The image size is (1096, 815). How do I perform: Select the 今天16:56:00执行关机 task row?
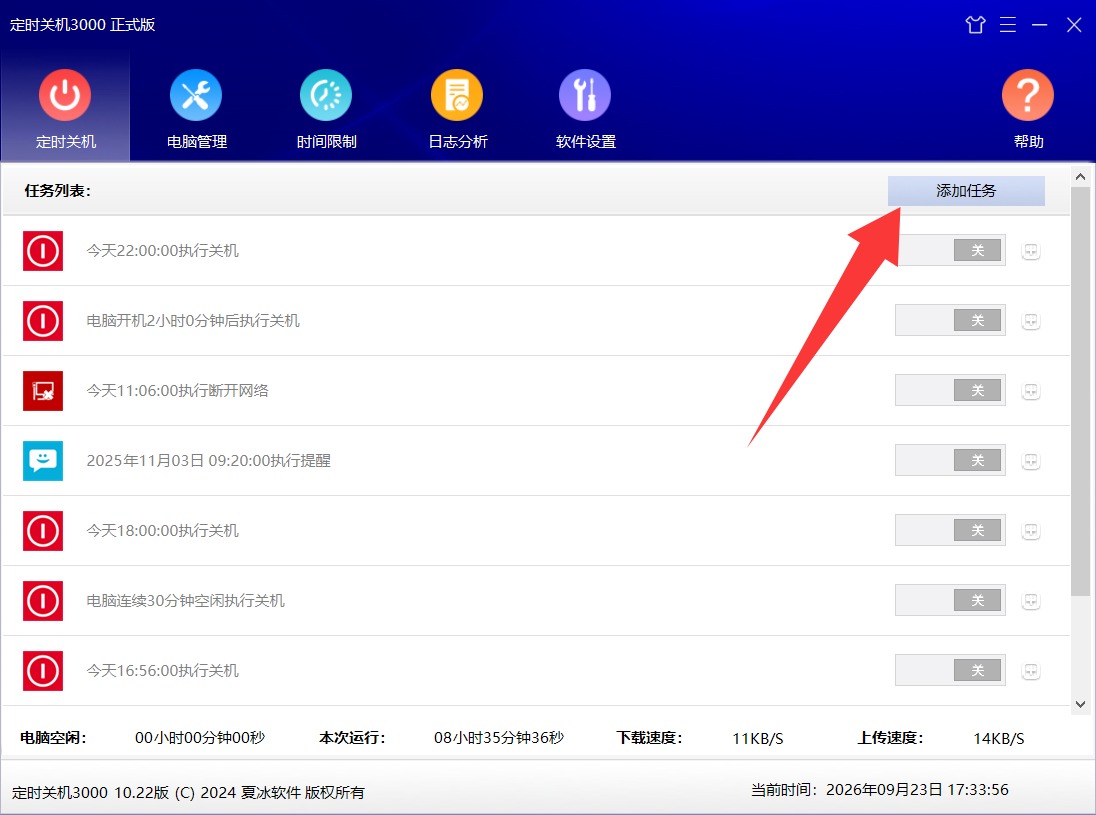coord(536,670)
